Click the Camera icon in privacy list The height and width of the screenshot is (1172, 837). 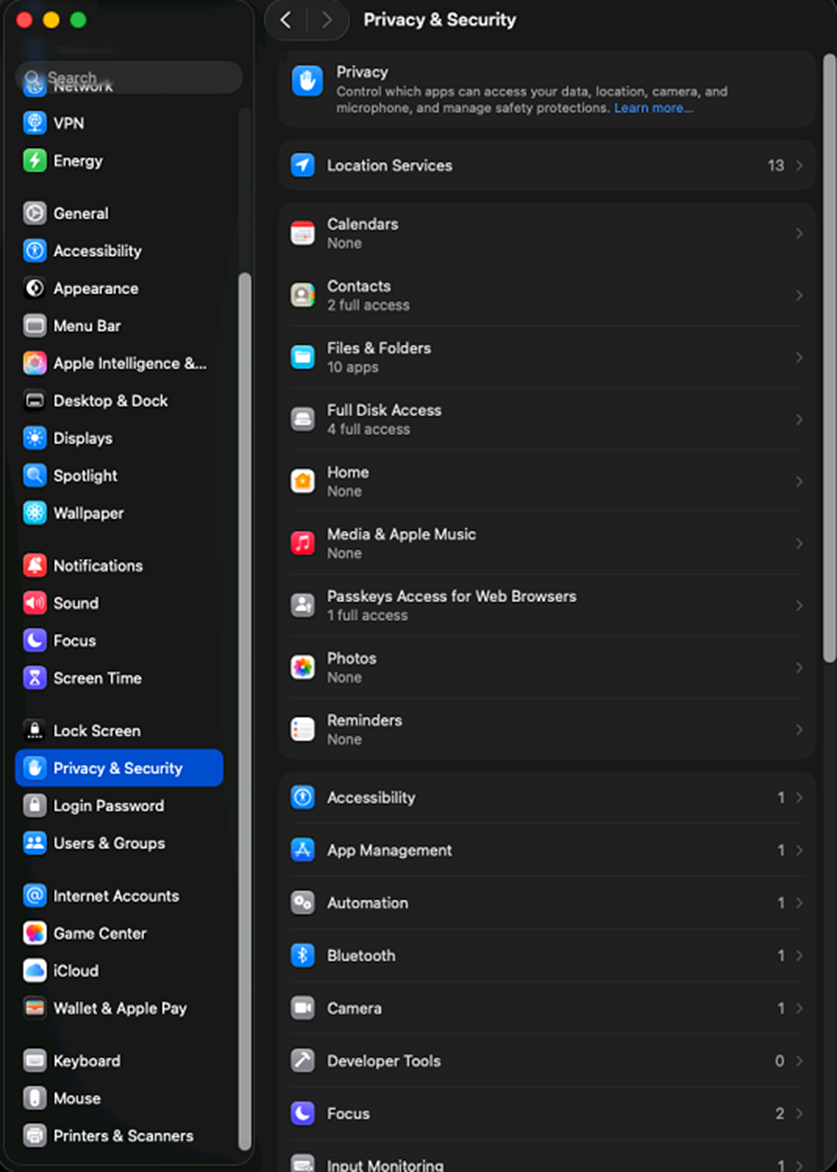click(x=302, y=1009)
